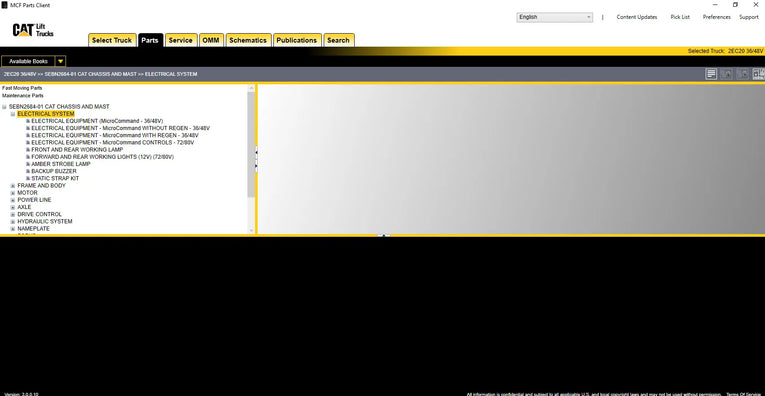Click page icon beside FORWARD AND REAR WORKING LIGHTS
This screenshot has width=765, height=396.
click(28, 157)
